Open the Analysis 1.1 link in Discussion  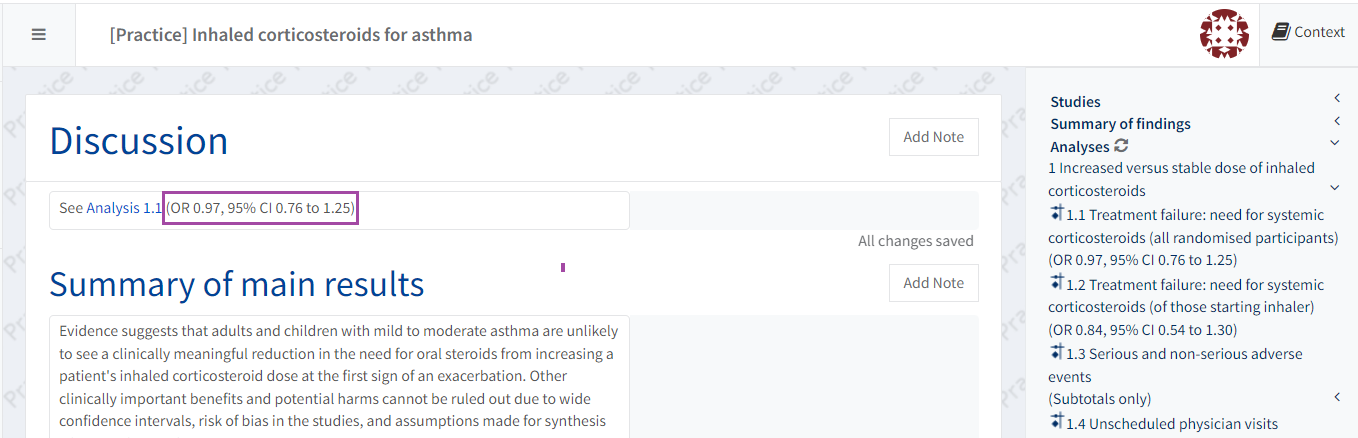point(124,208)
